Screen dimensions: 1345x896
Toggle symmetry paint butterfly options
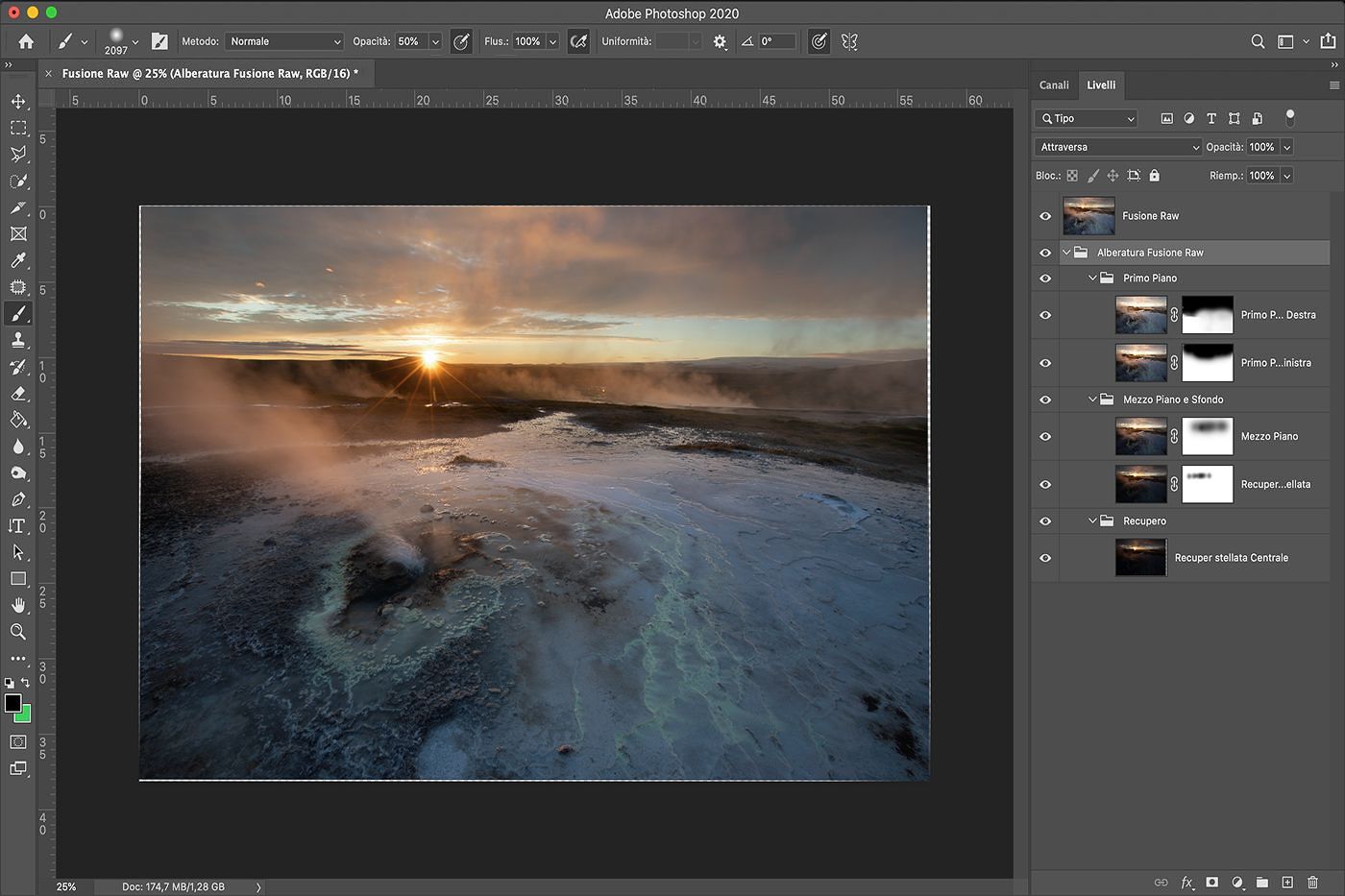tap(849, 41)
